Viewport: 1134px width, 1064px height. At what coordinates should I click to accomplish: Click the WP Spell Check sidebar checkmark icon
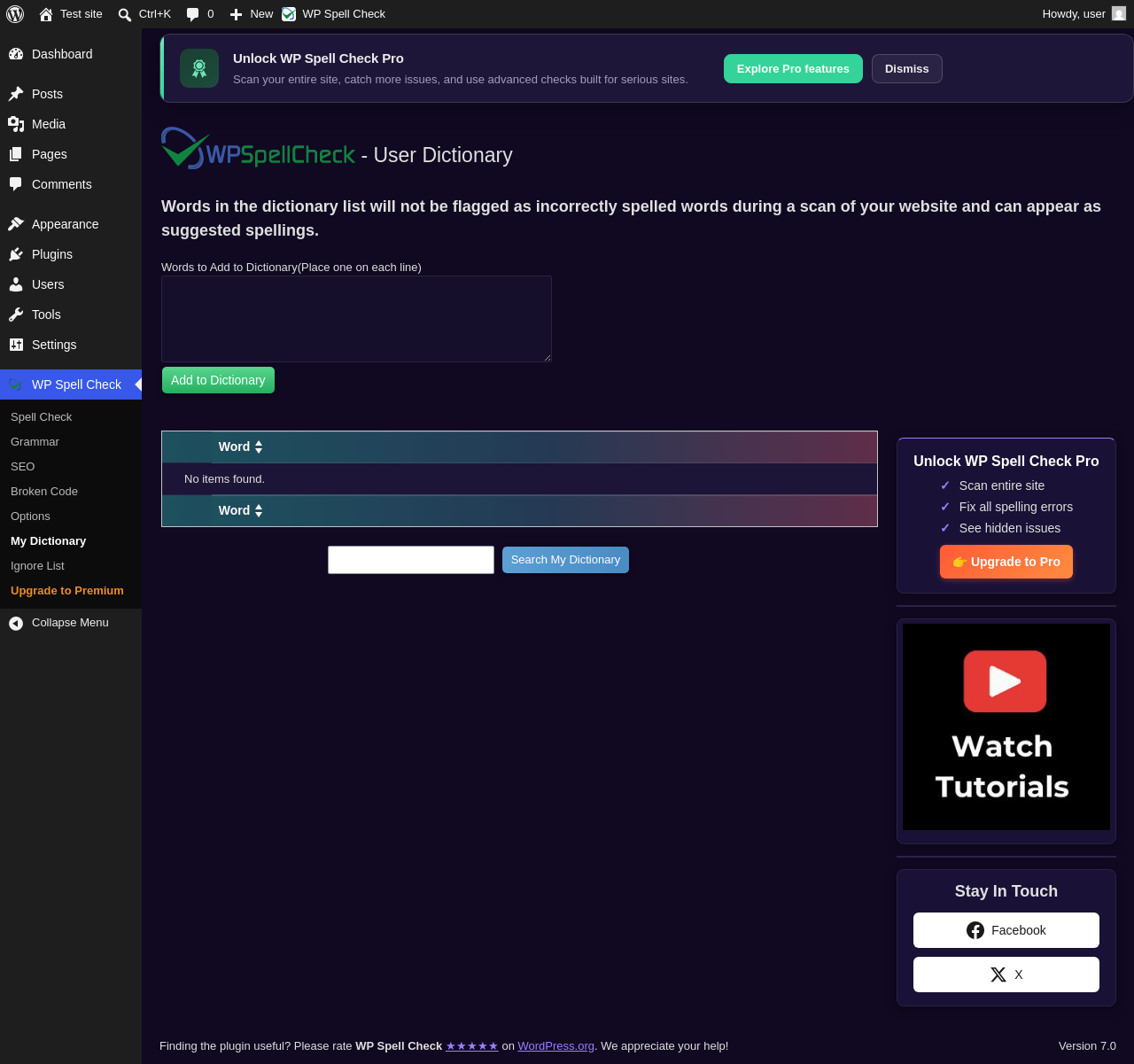[16, 384]
